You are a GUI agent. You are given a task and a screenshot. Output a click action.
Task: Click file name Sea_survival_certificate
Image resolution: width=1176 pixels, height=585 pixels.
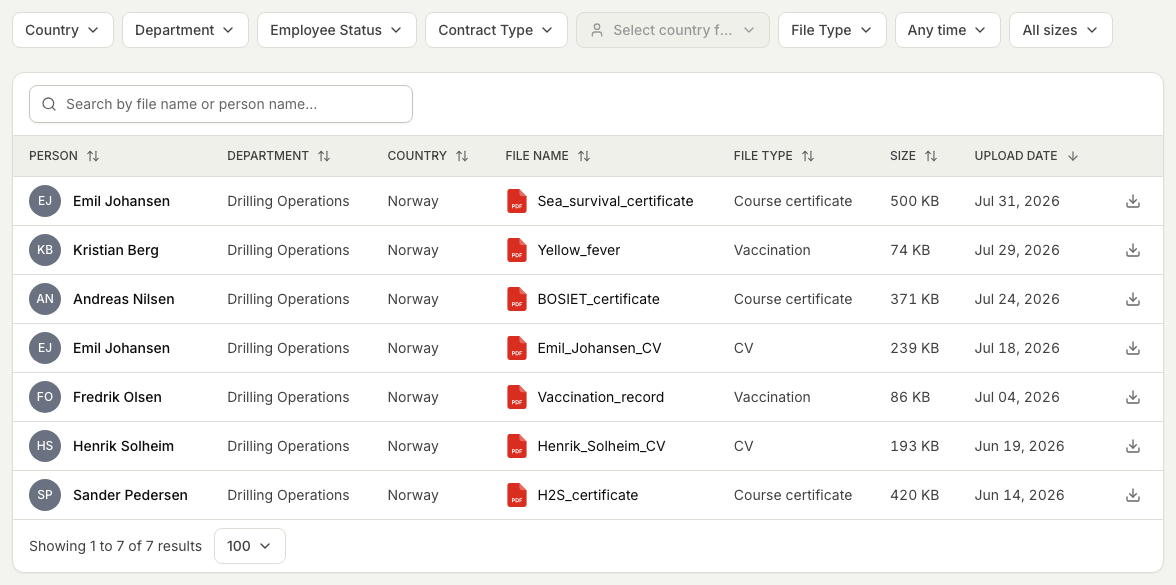click(x=616, y=201)
